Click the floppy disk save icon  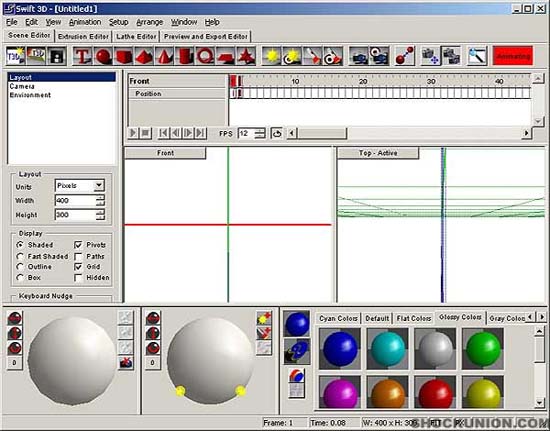(57, 56)
